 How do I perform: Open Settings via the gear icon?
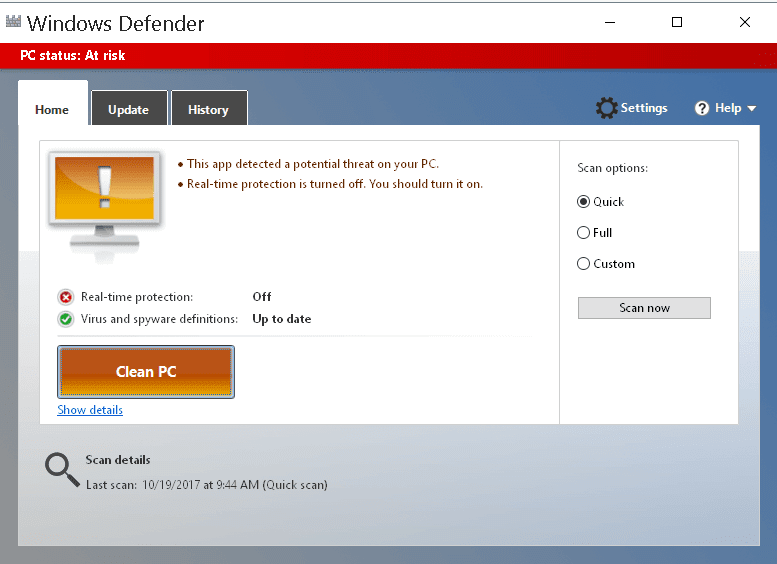coord(607,108)
